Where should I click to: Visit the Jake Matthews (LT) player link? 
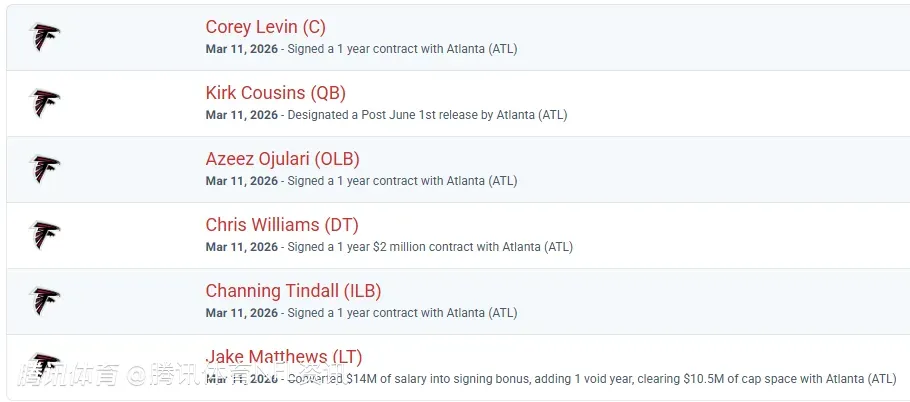coord(283,357)
